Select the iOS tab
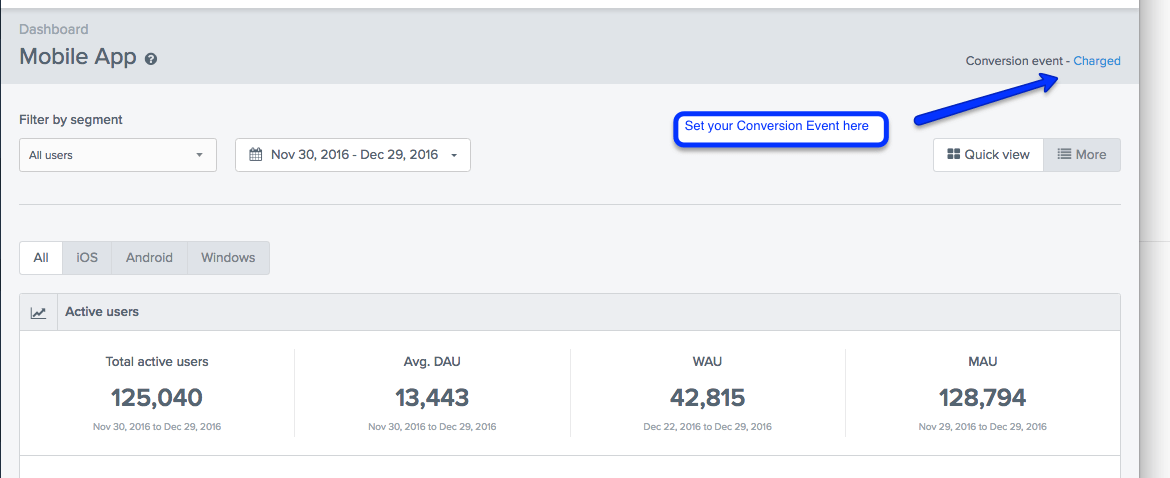Screen dimensions: 1170x478 click(88, 257)
